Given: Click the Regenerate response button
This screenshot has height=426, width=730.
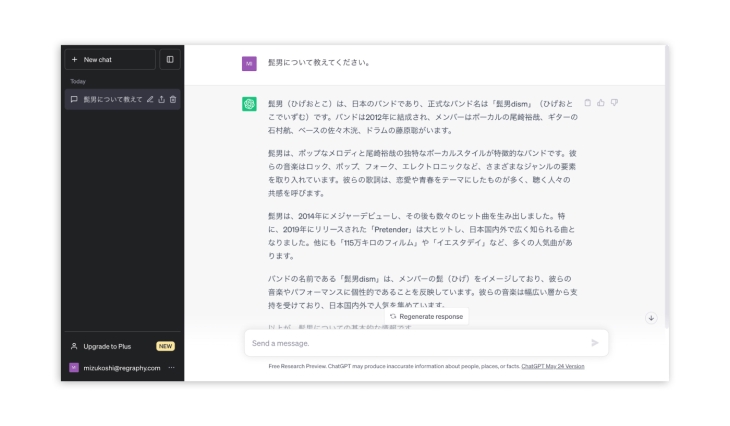Looking at the screenshot, I should click(x=426, y=316).
